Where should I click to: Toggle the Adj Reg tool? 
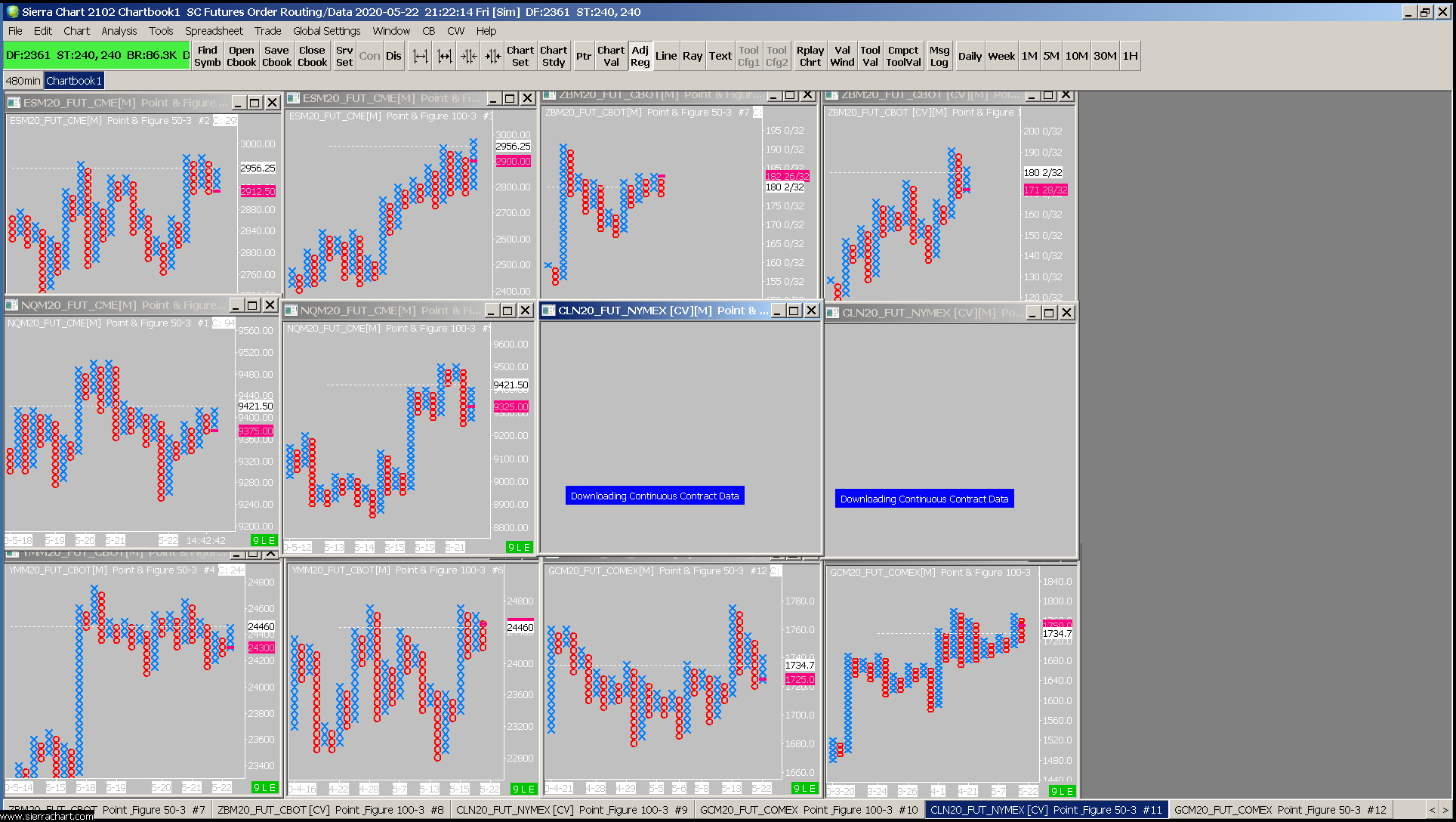tap(640, 56)
